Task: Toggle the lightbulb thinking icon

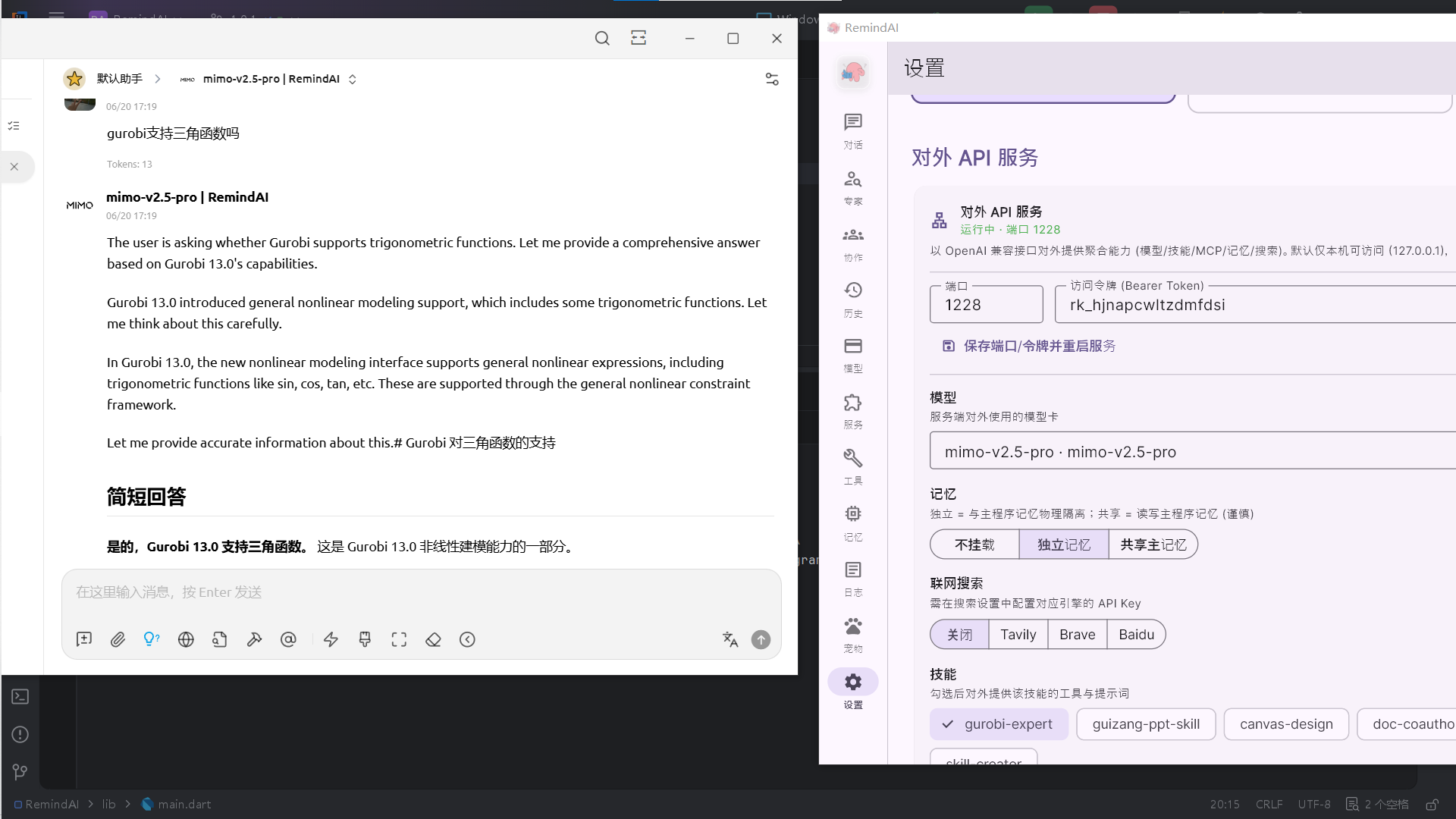Action: click(x=152, y=639)
